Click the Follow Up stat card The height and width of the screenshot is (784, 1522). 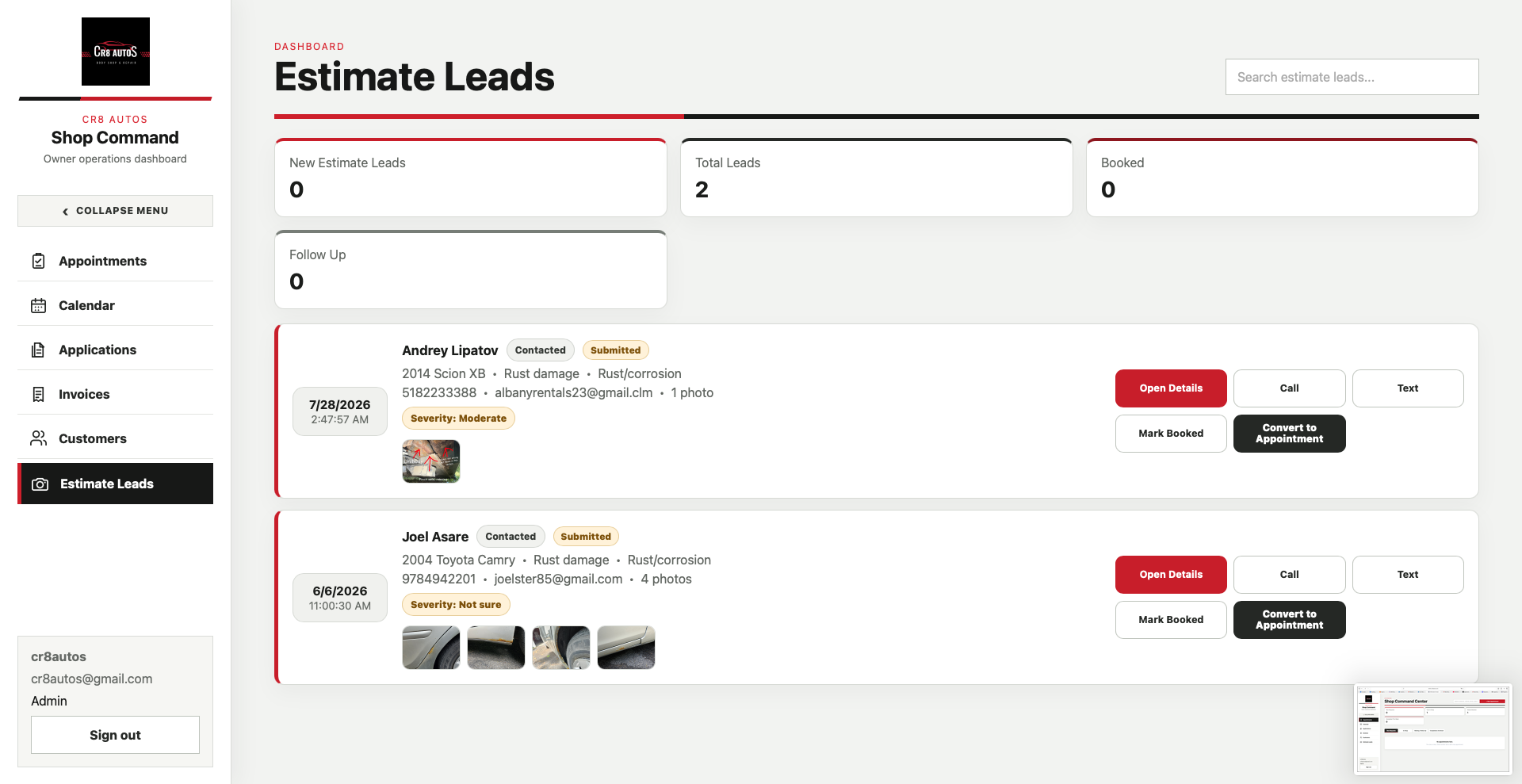[471, 270]
